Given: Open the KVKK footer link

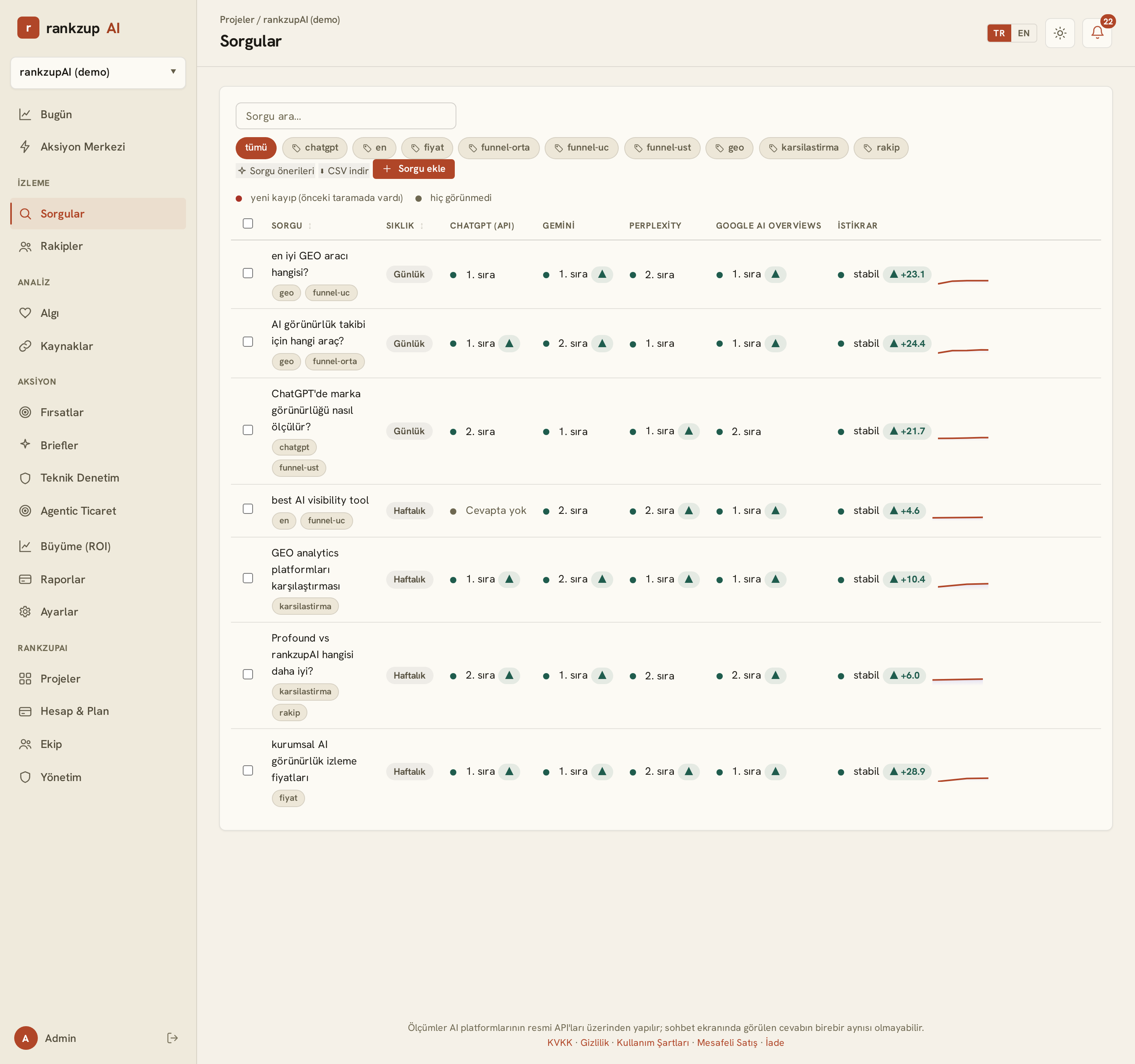Looking at the screenshot, I should tap(560, 1042).
